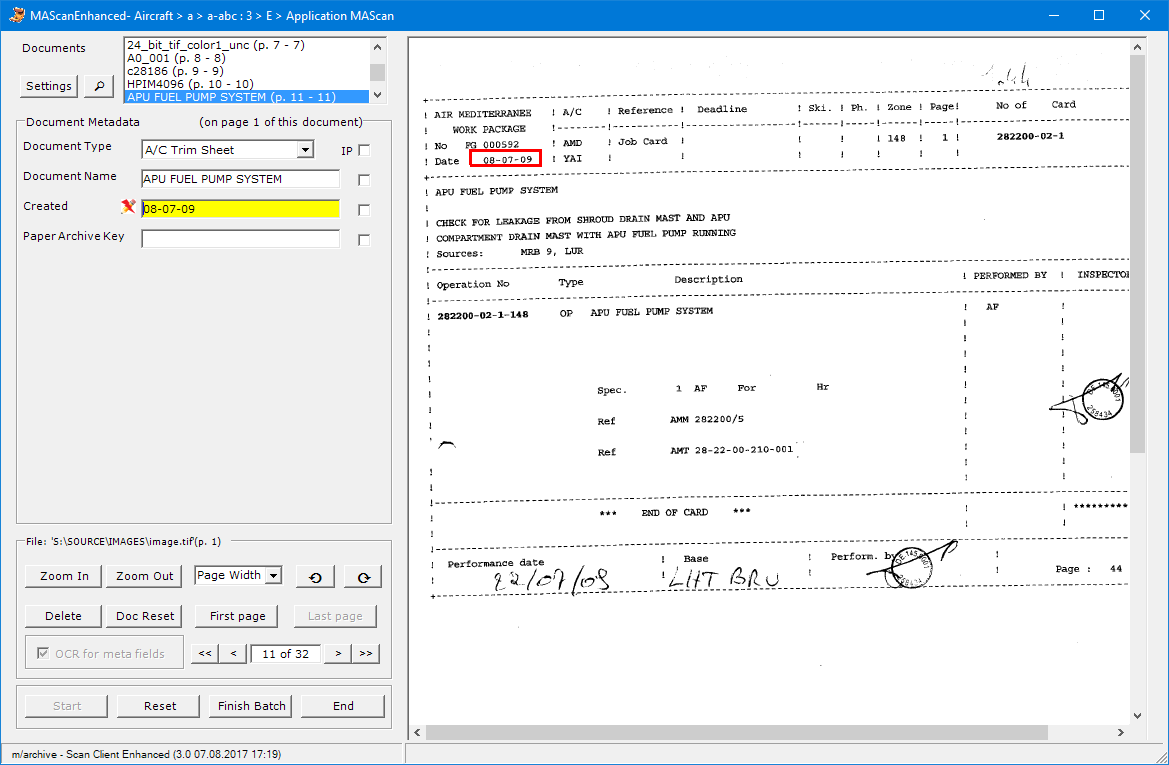Go to previous page with < button

point(233,654)
